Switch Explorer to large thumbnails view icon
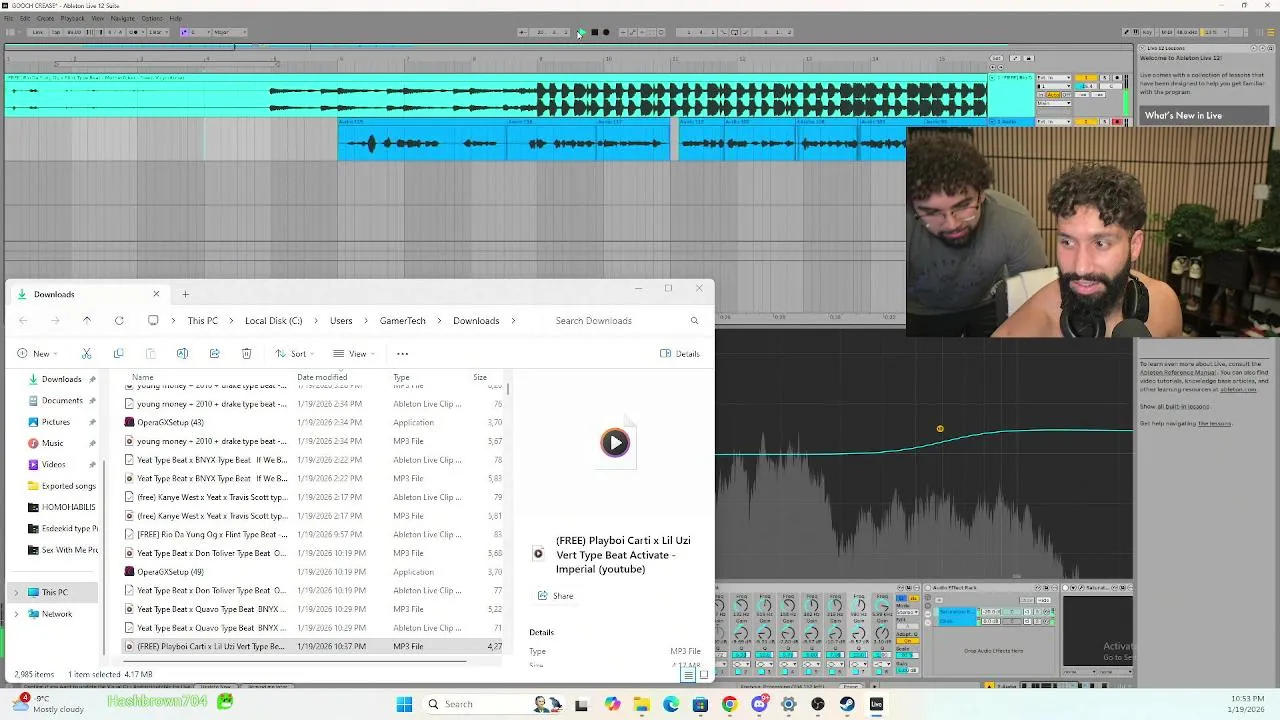 click(x=703, y=675)
